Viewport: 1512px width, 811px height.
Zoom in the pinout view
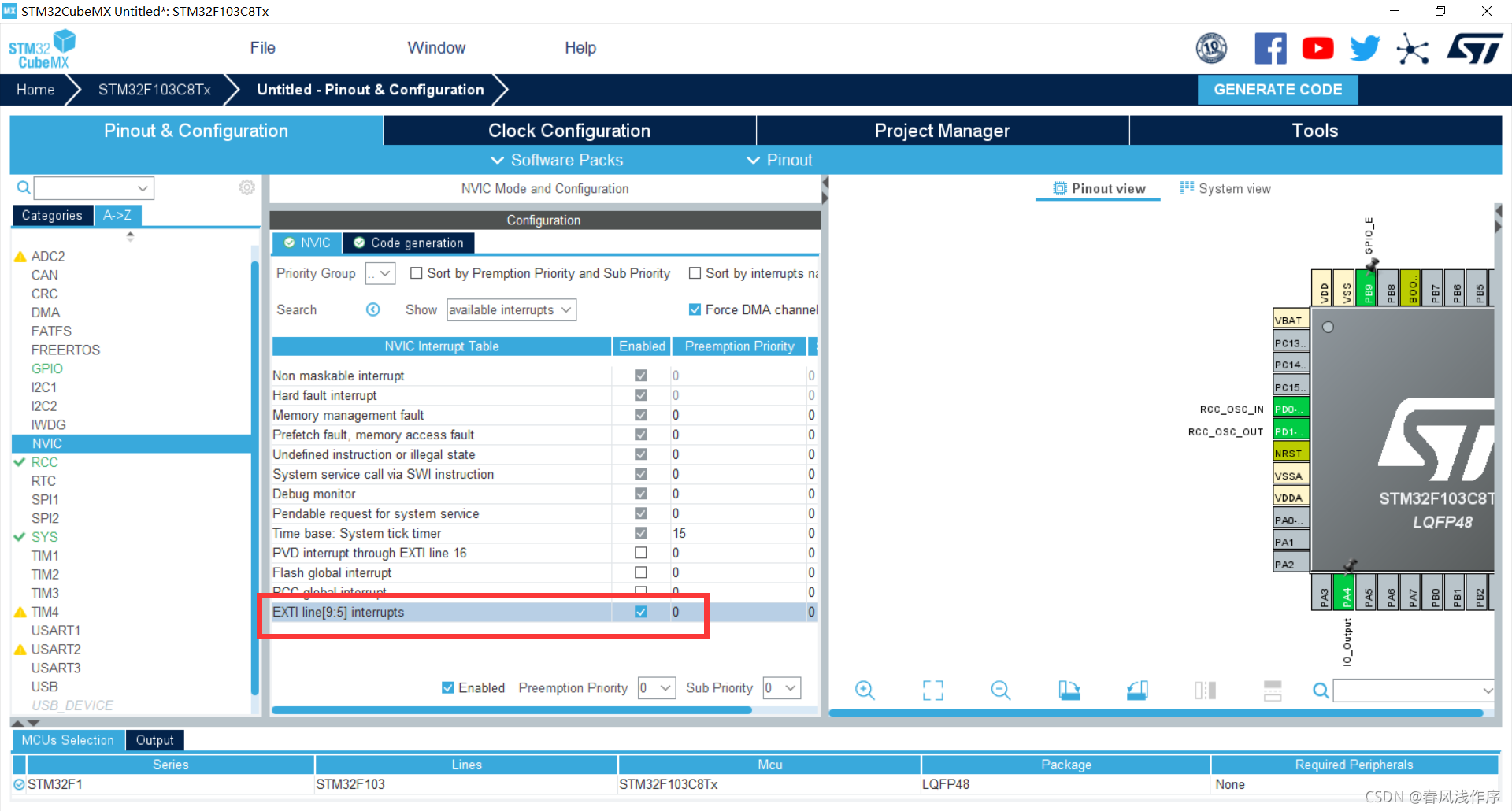click(x=865, y=691)
